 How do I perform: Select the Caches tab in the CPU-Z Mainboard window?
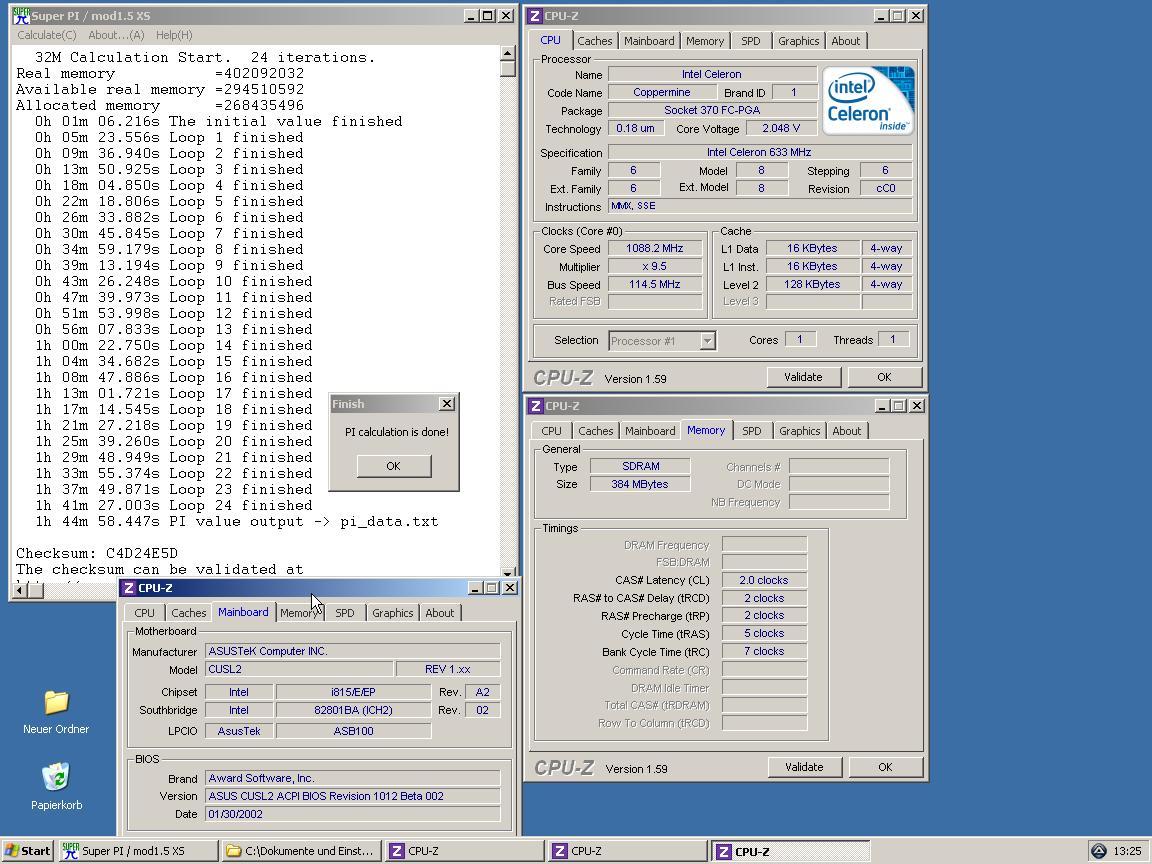tap(188, 613)
